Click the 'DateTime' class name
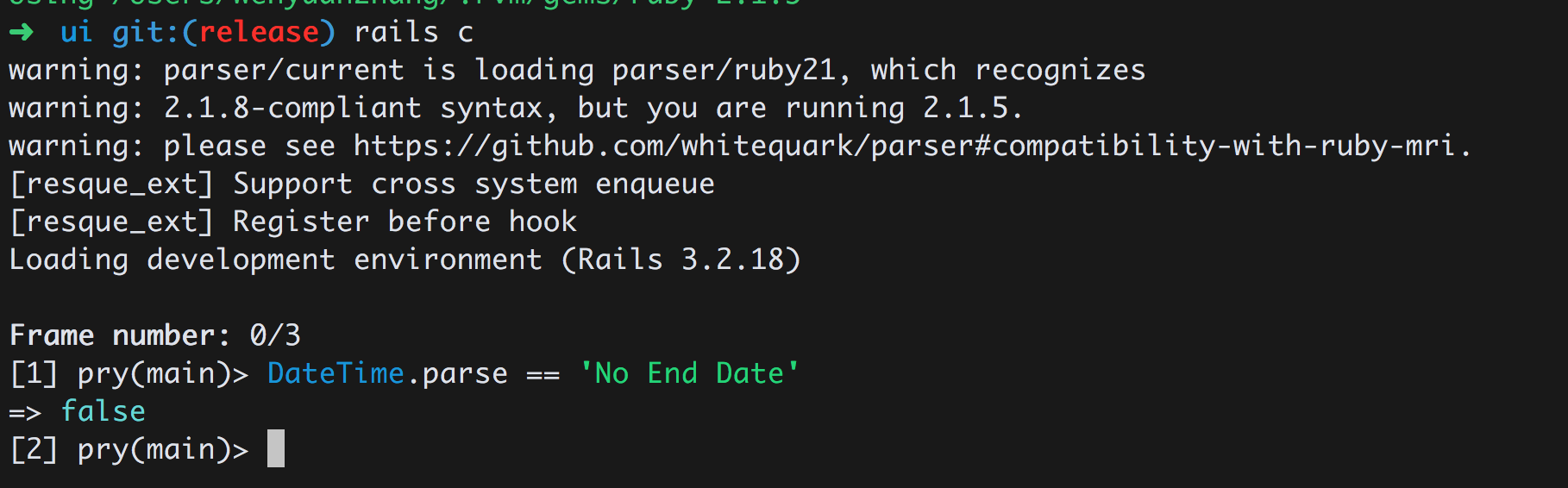 coord(336,373)
